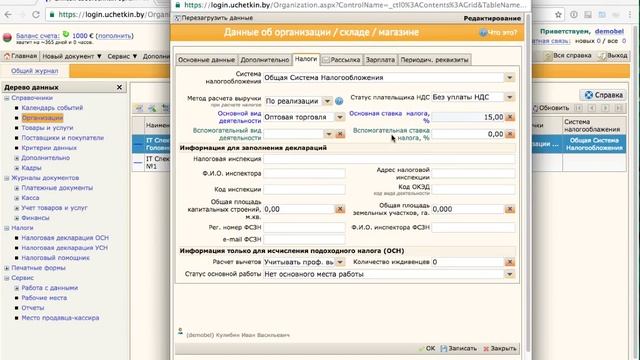Click the Обновить refresh icon
Image resolution: width=640 pixels, height=360 pixels.
point(535,108)
